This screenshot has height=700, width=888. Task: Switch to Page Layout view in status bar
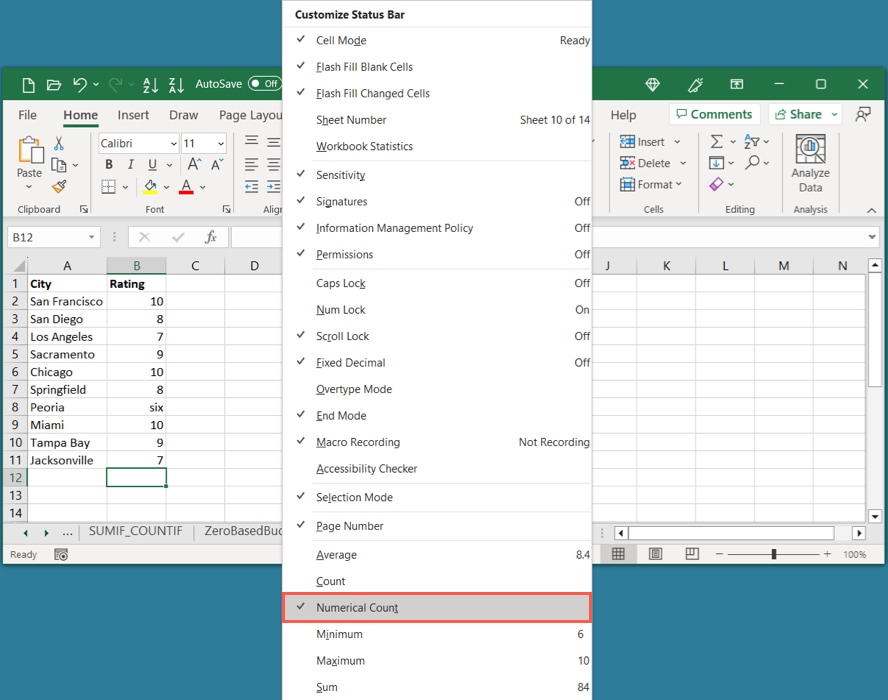click(654, 554)
